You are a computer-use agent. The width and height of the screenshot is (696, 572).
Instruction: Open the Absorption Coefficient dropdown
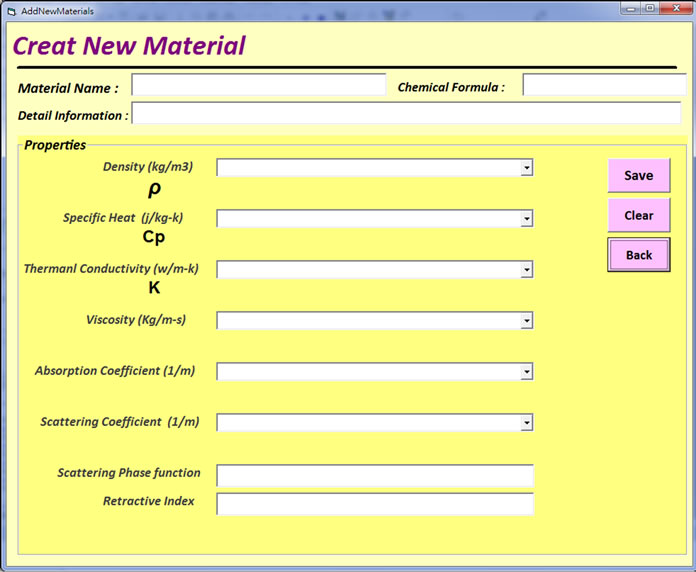(x=526, y=372)
